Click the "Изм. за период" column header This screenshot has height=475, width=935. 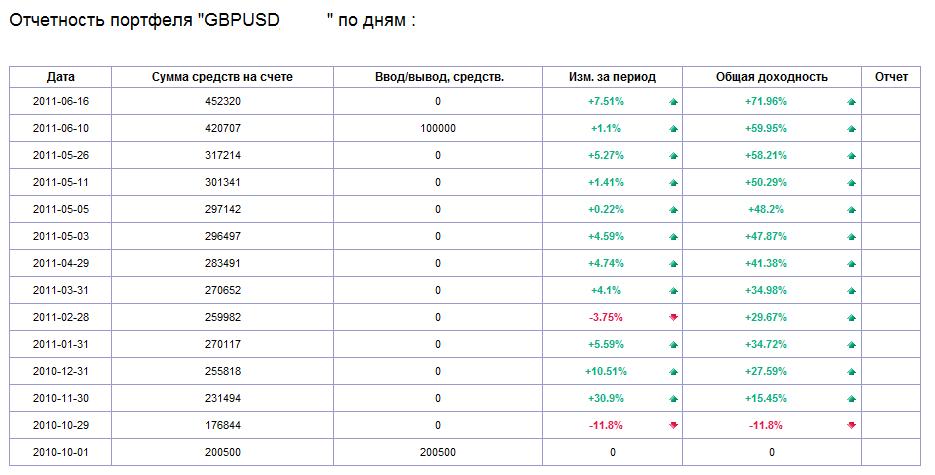[x=612, y=77]
